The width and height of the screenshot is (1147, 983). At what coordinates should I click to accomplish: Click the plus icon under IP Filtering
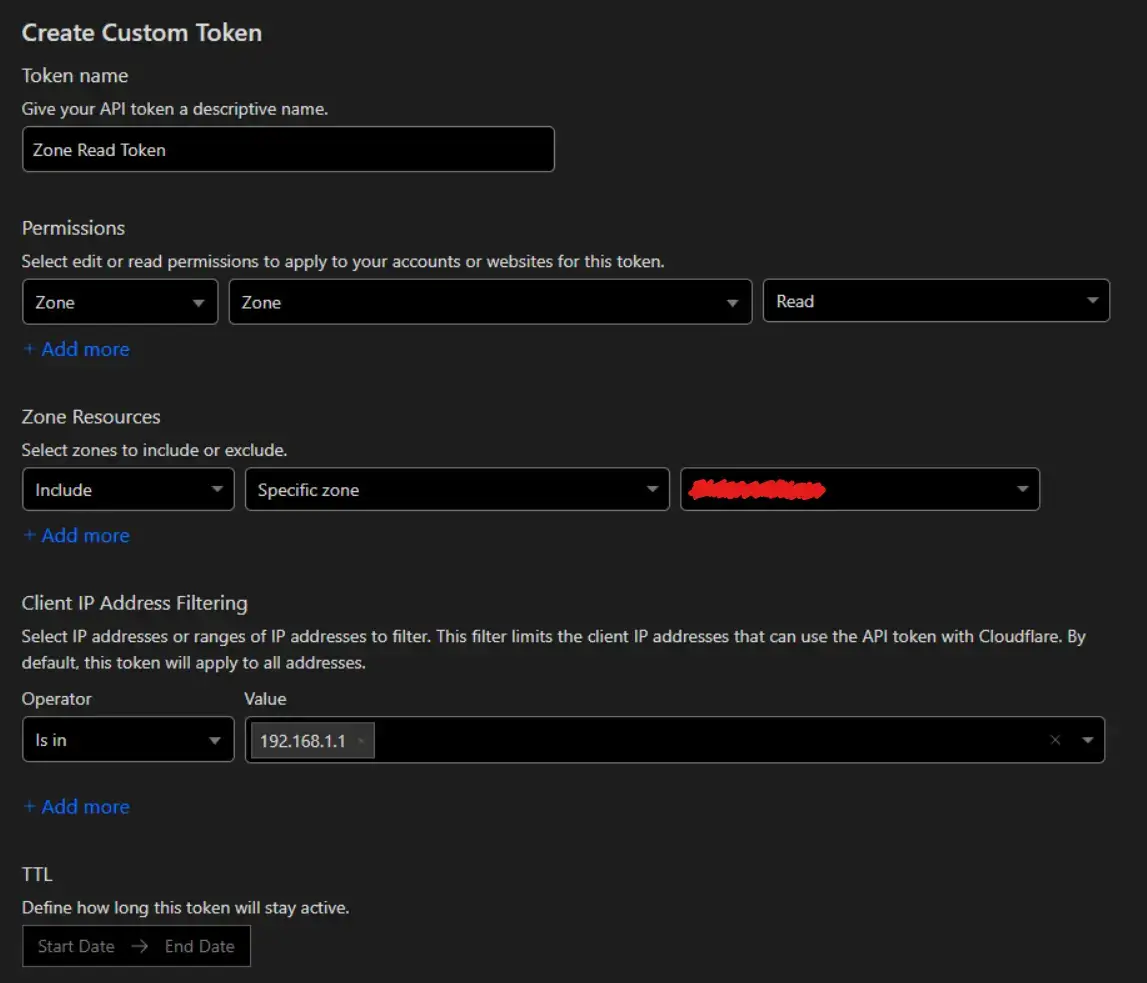pyautogui.click(x=29, y=806)
